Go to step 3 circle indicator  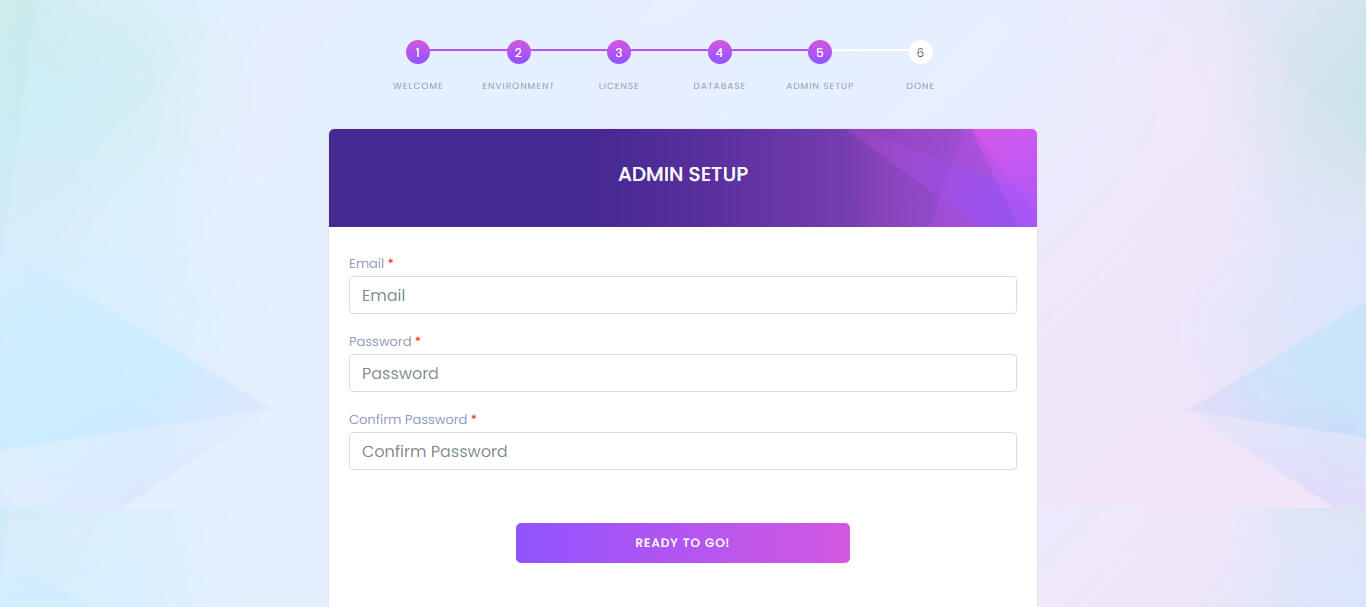coord(619,52)
